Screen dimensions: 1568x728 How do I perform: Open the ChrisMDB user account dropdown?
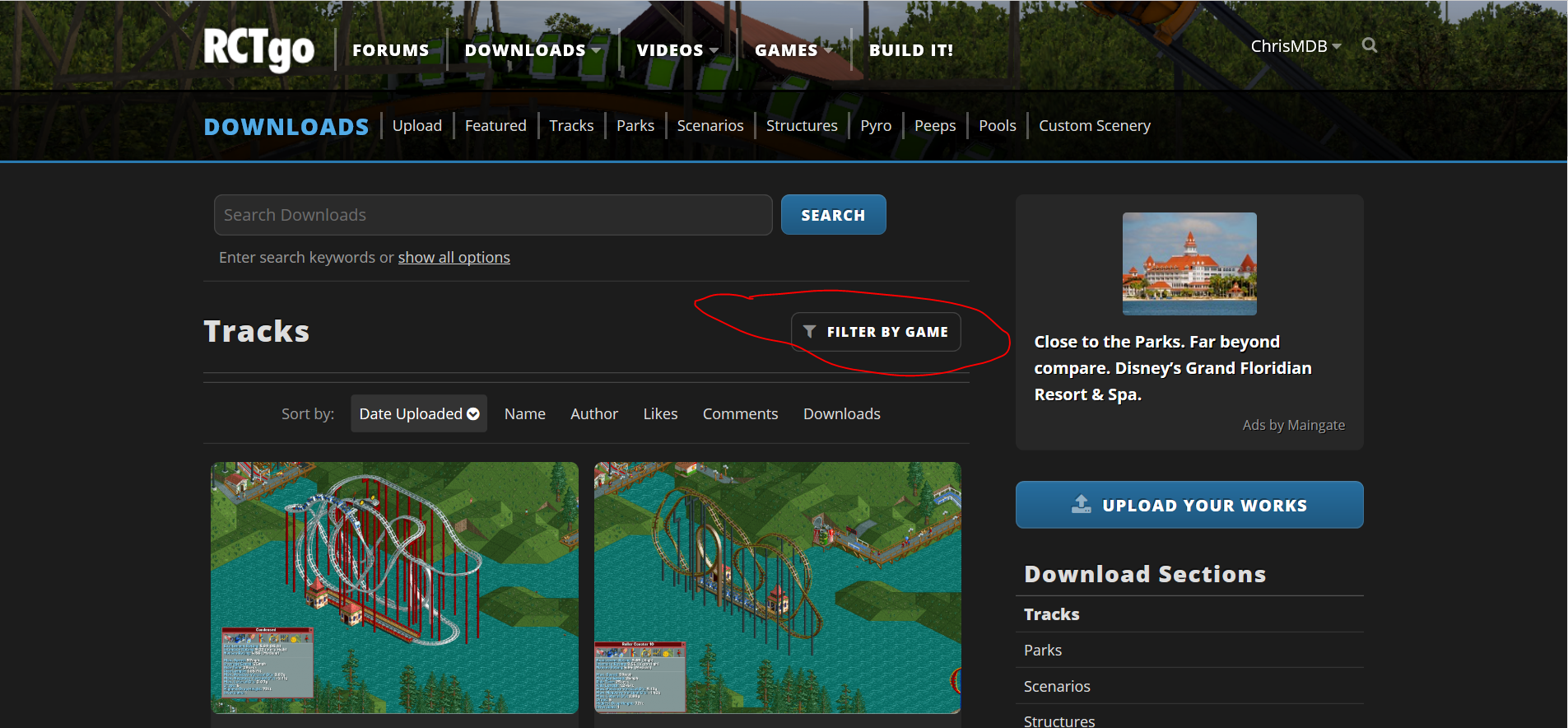pyautogui.click(x=1295, y=46)
